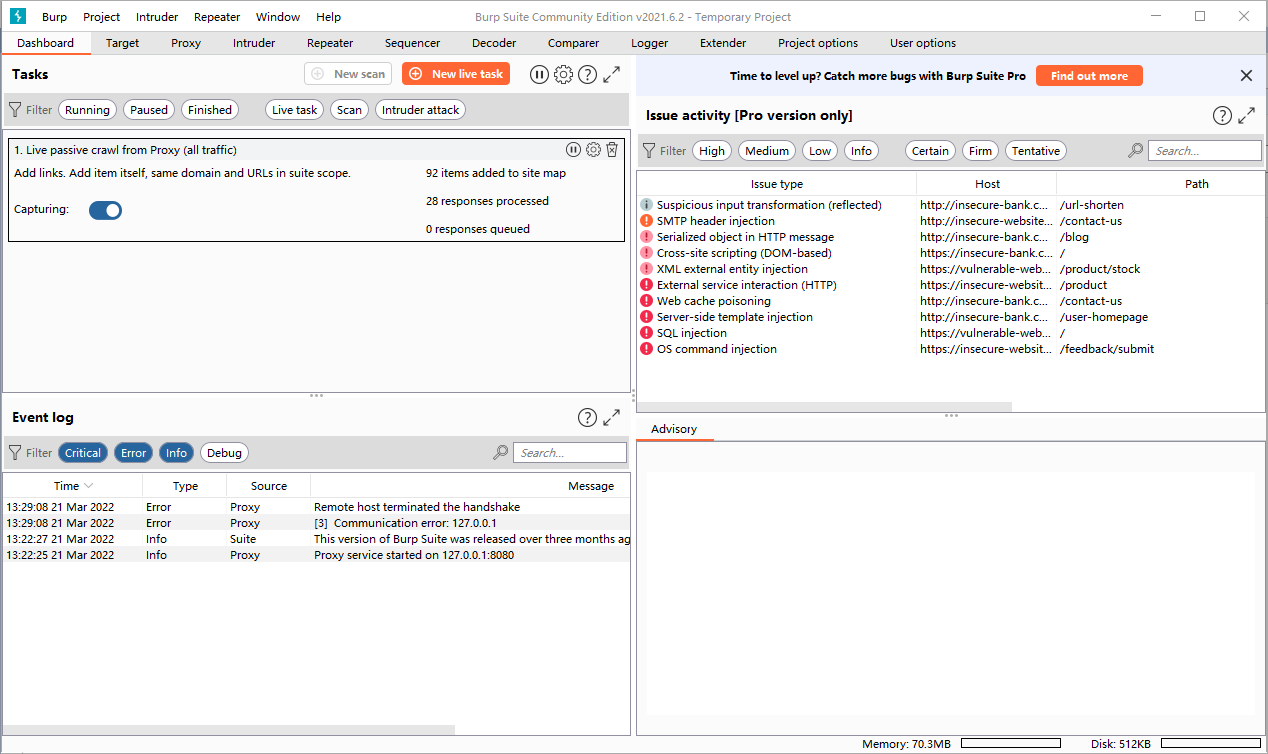The height and width of the screenshot is (754, 1268).
Task: Toggle the Critical event log filter
Action: [x=83, y=453]
